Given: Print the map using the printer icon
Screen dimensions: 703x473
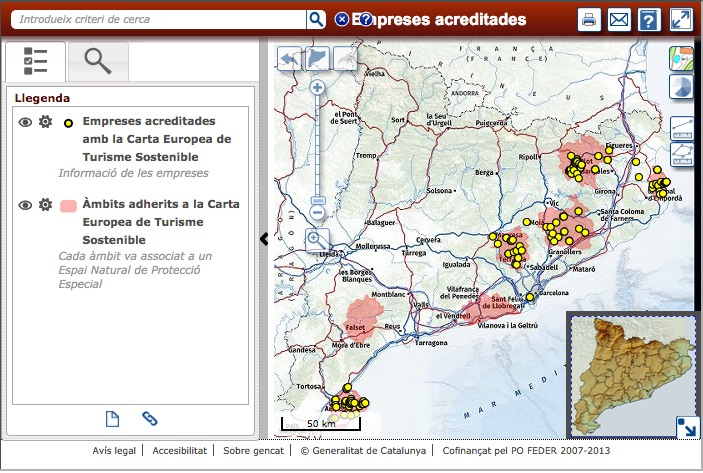Looking at the screenshot, I should (x=589, y=20).
